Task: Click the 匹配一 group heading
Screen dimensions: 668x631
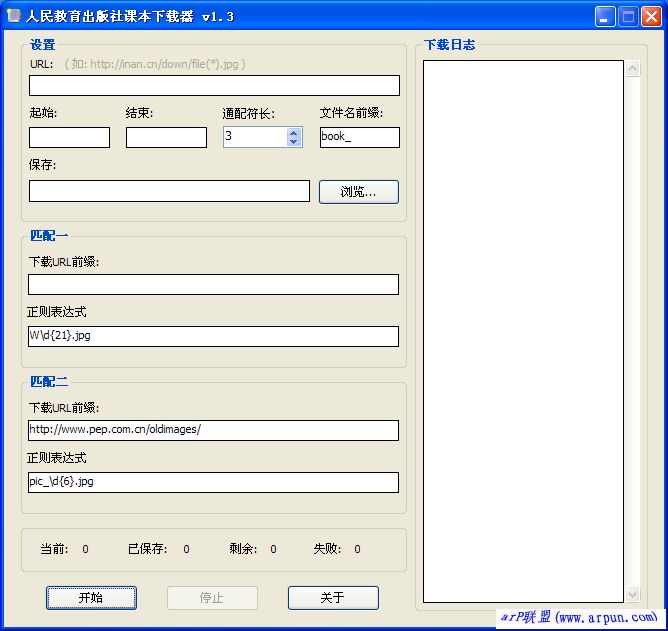Action: pyautogui.click(x=49, y=235)
